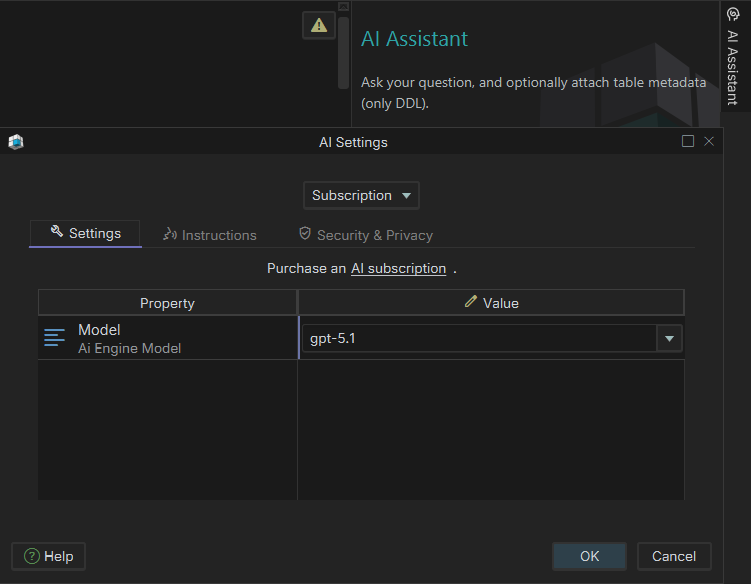Viewport: 751px width, 584px height.
Task: Switch to the Settings tab
Action: pos(85,233)
